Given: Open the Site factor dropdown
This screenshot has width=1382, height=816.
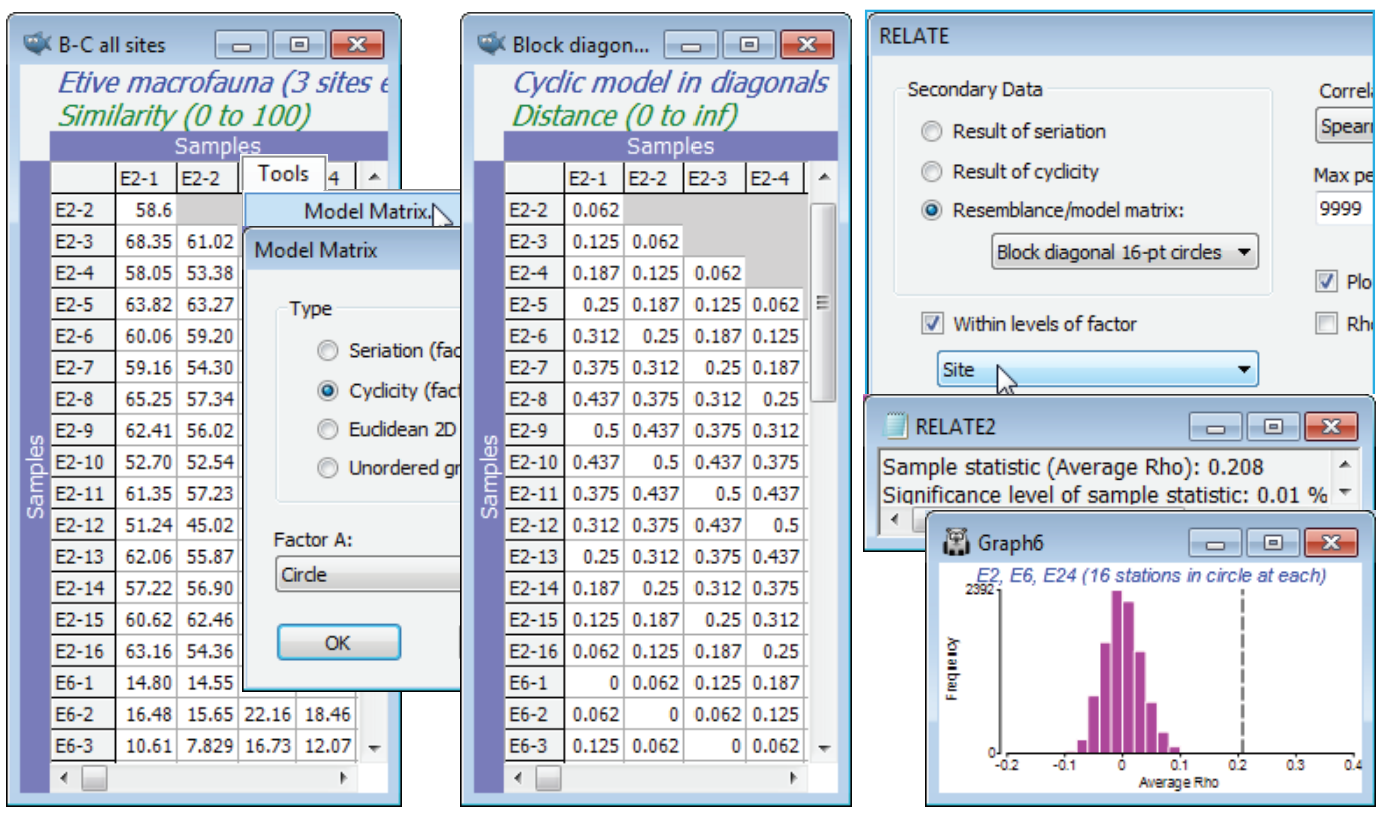Looking at the screenshot, I should click(x=1097, y=369).
